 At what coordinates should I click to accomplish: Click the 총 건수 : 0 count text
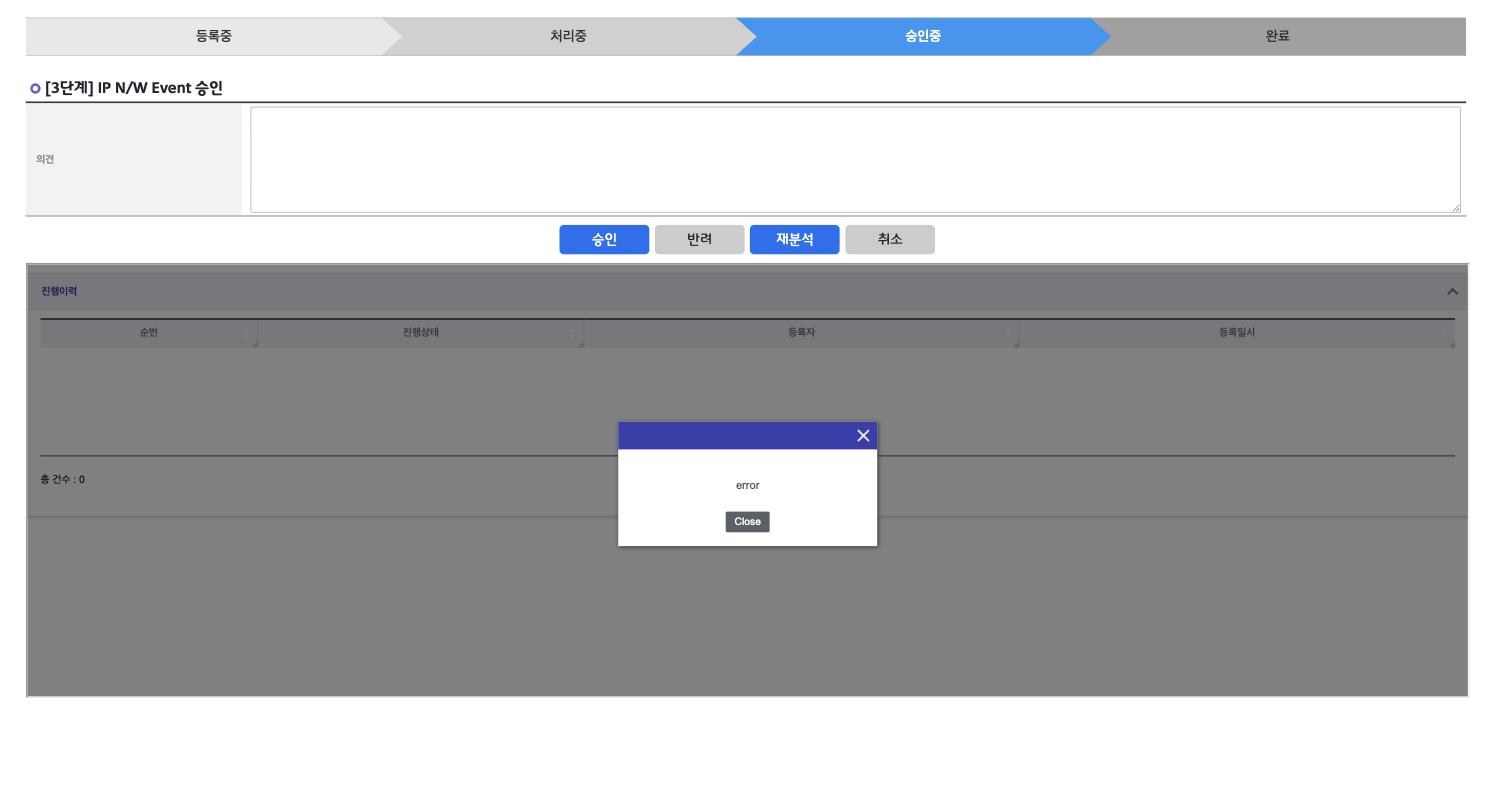[x=63, y=480]
